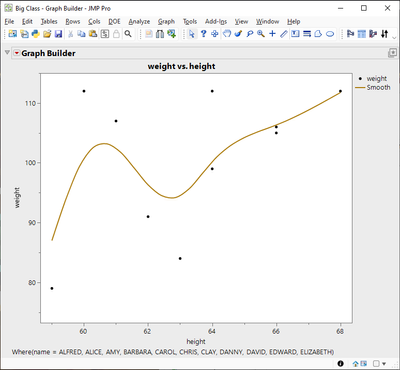This screenshot has height=370, width=400.
Task: Click the '100' tick label on the weight axis
Action: pyautogui.click(x=30, y=163)
